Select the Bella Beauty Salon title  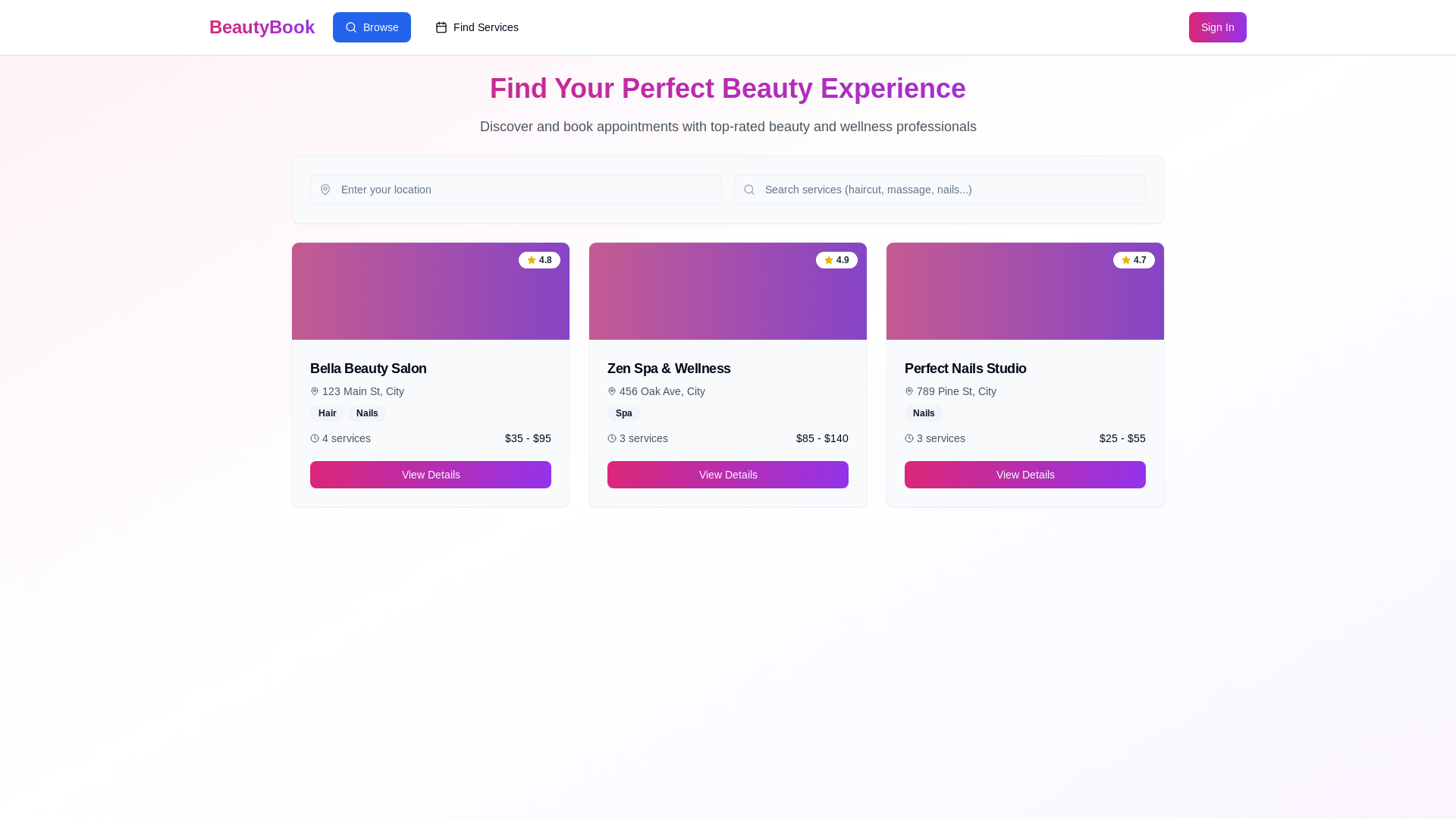(369, 369)
